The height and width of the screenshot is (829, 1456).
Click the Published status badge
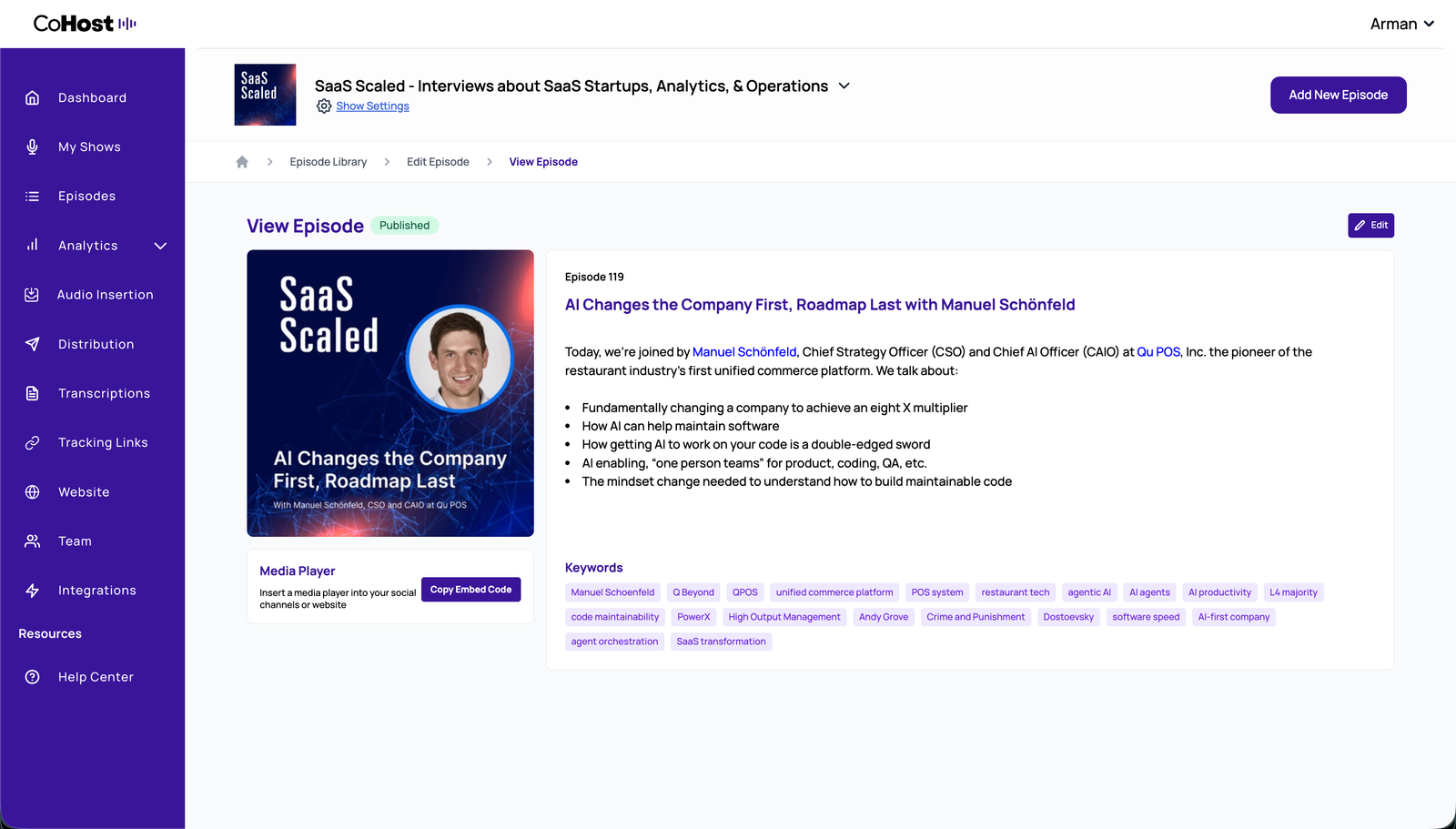(x=405, y=226)
